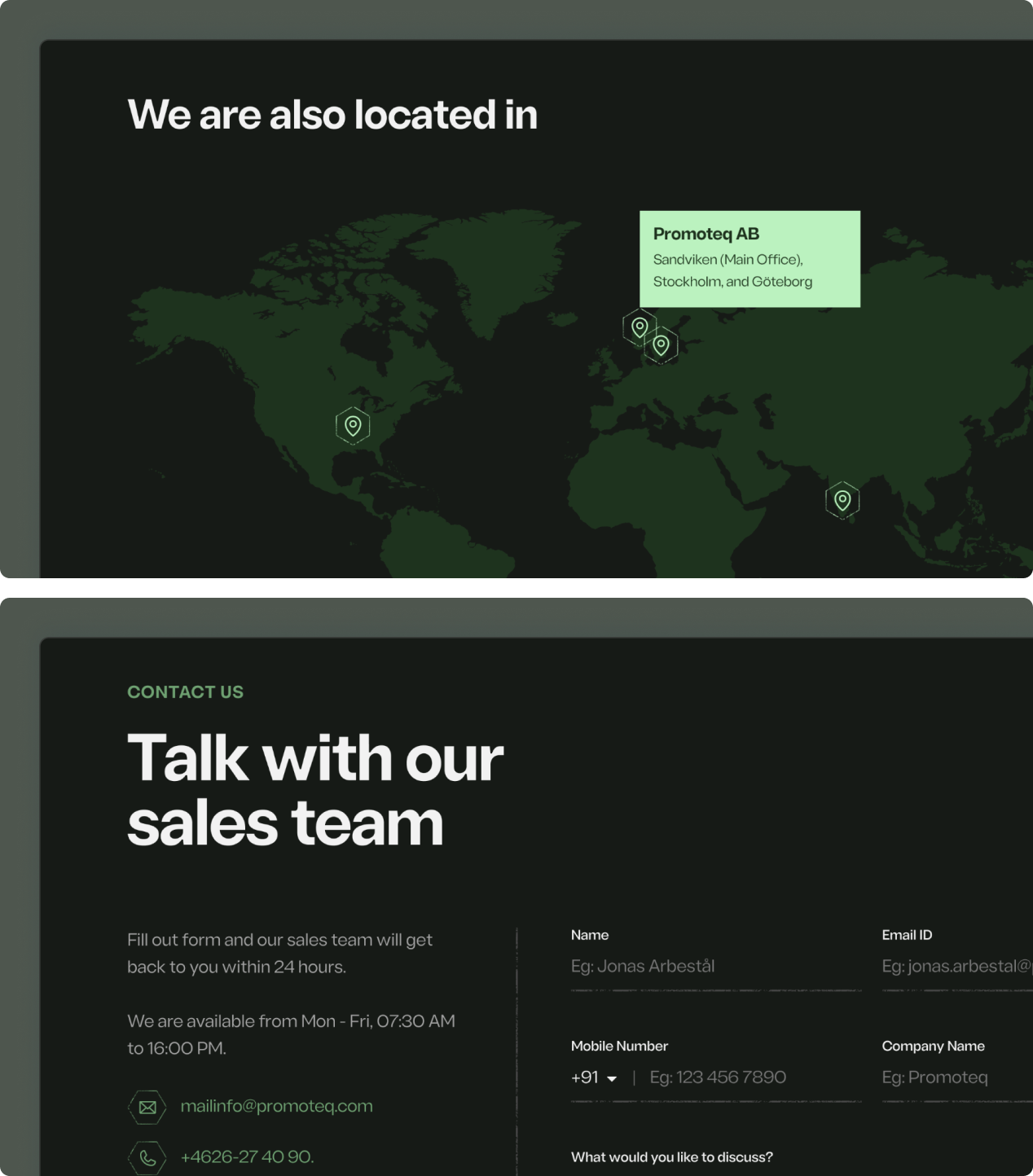Call the +4626-27 40 90 number link
Screen dimensions: 1033x1176
point(247,1156)
